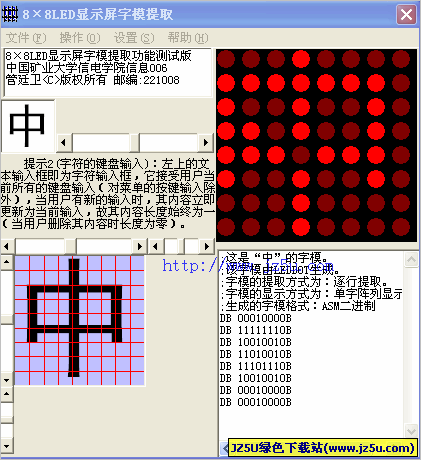Close the 8×8LED字模提取 window
Screen dimensions: 421x460
coord(406,14)
